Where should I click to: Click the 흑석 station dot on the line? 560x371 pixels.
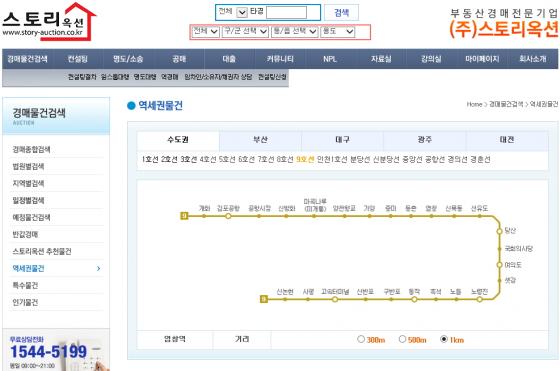point(436,299)
